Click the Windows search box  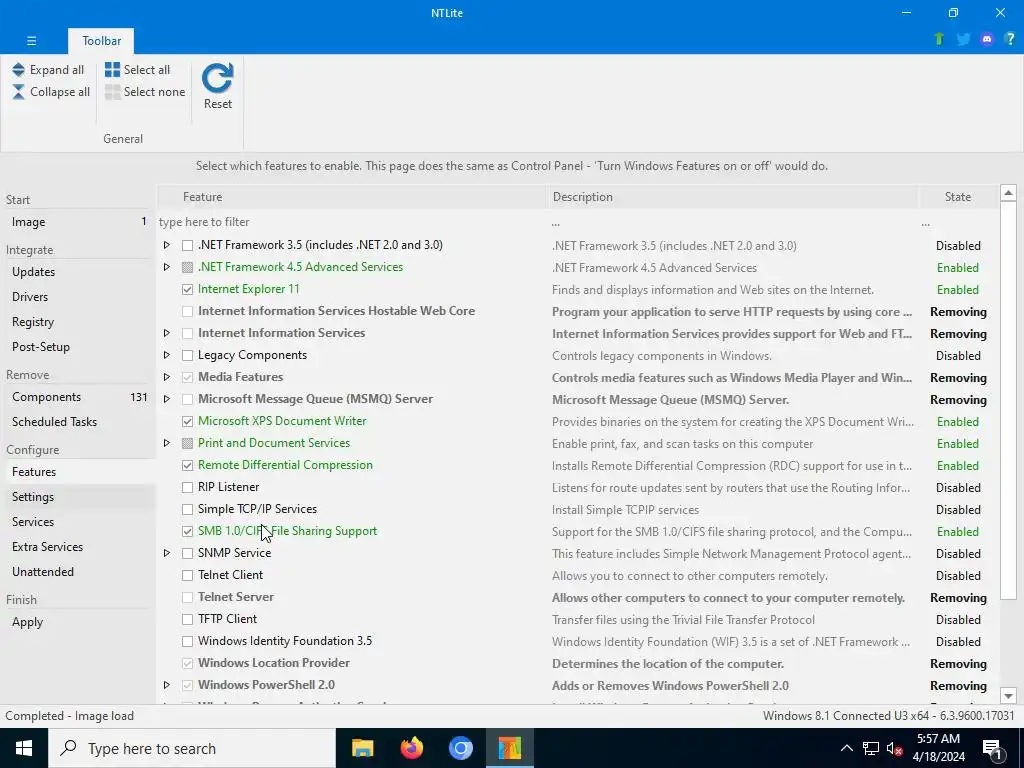[191, 748]
